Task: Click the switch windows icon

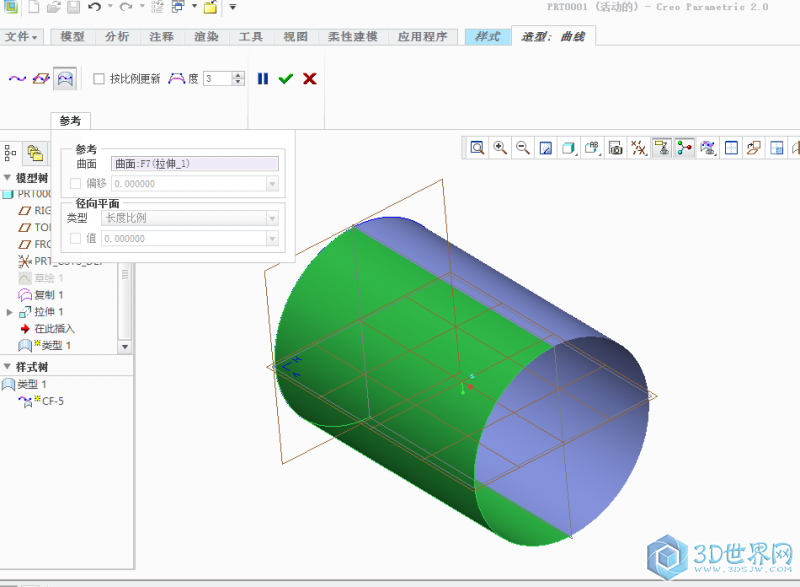Action: point(178,7)
